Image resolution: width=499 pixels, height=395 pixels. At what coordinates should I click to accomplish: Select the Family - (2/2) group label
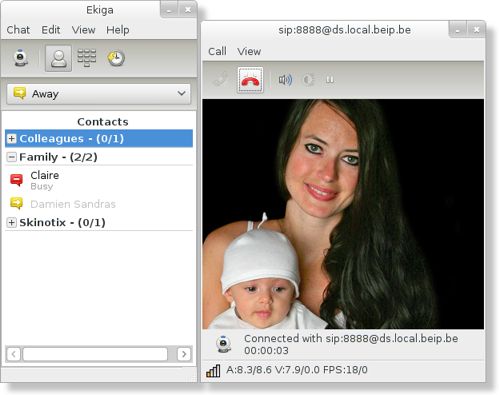[58, 157]
